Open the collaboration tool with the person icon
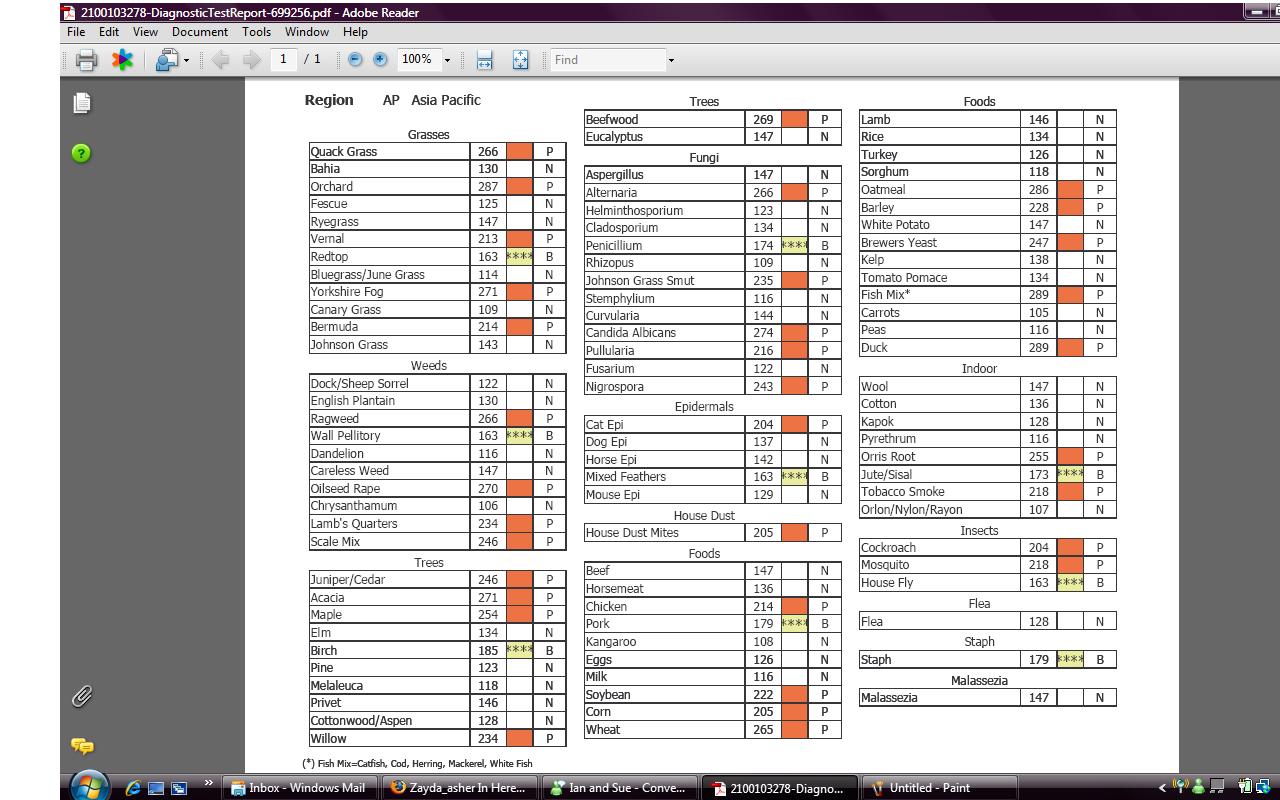 point(166,60)
